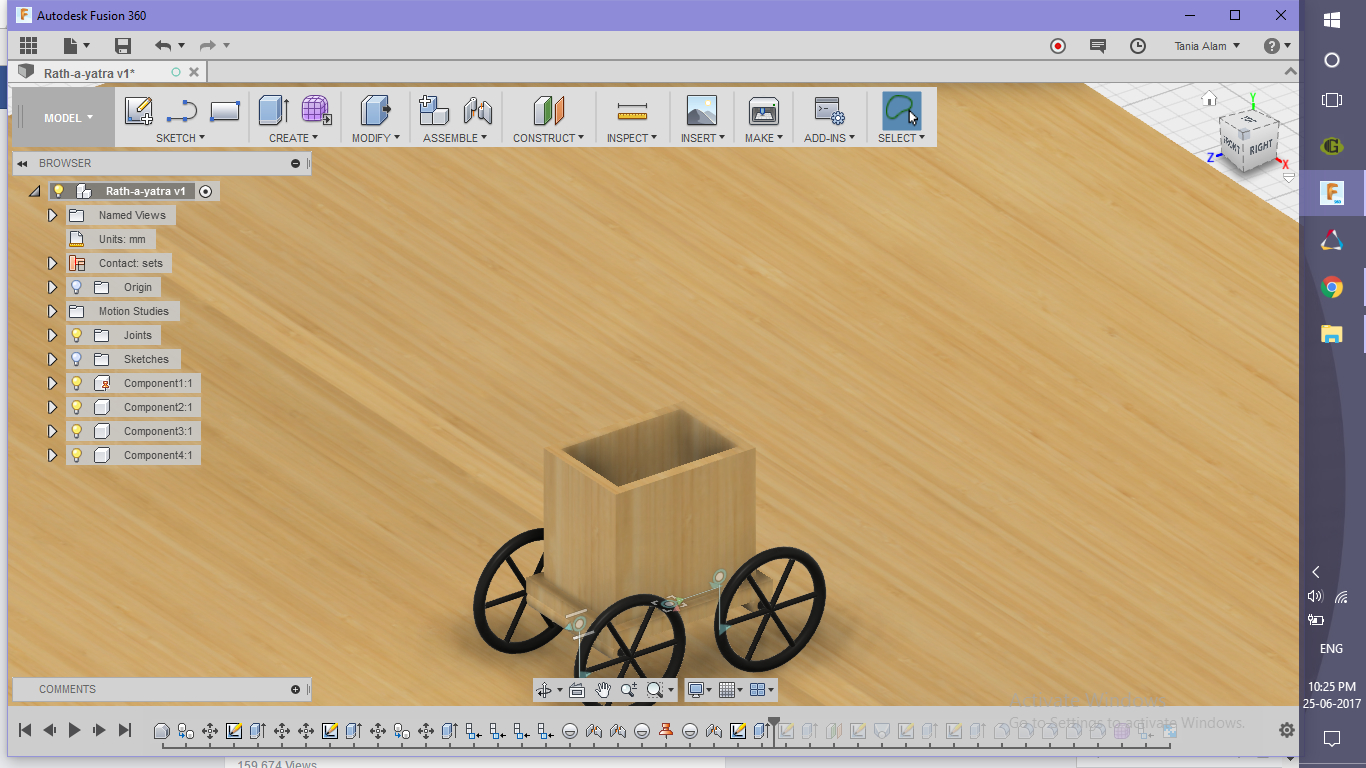This screenshot has width=1366, height=768.
Task: Click the New Component icon
Action: click(433, 110)
